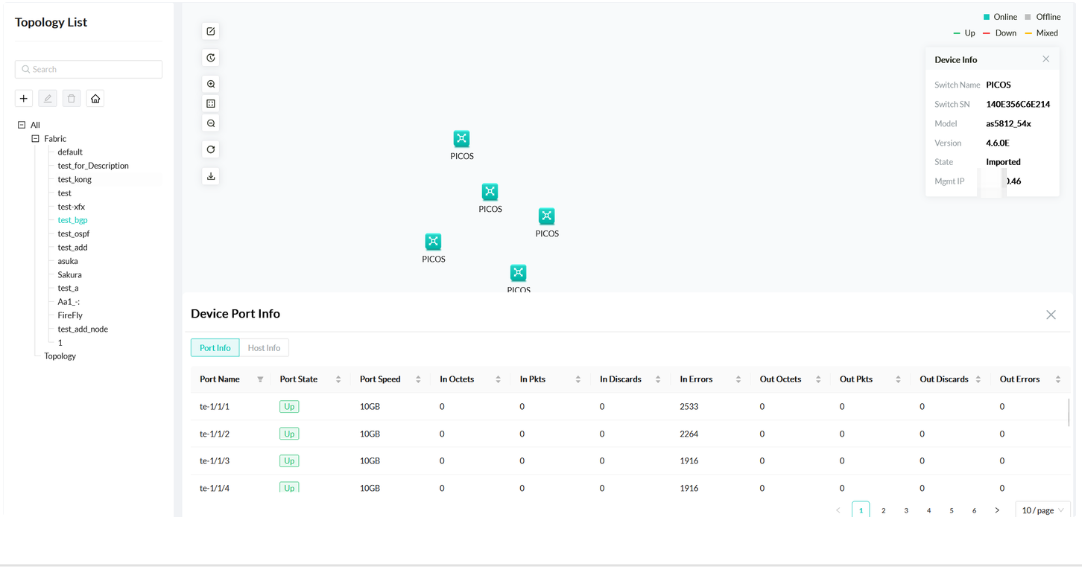Click the add topology plus icon
This screenshot has height=567, width=1082.
24,99
